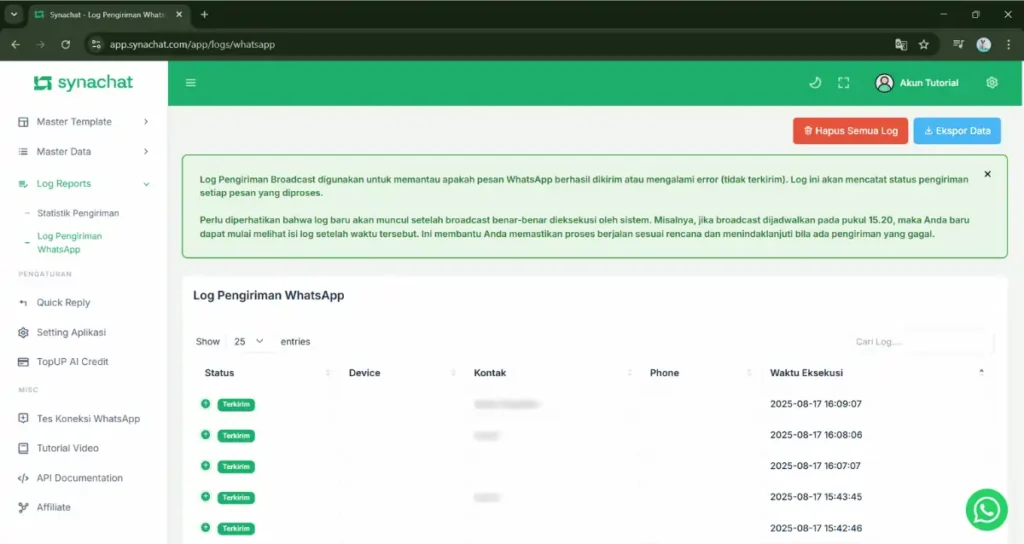Click the Setting Aplikasi gear icon
Viewport: 1024px width, 544px height.
coord(24,332)
